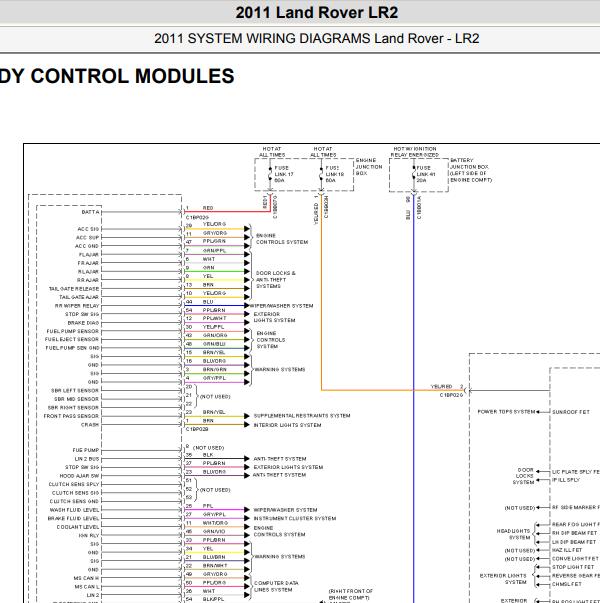Click the arrow pointing to Power Tops System
This screenshot has height=603, width=600.
543,412
